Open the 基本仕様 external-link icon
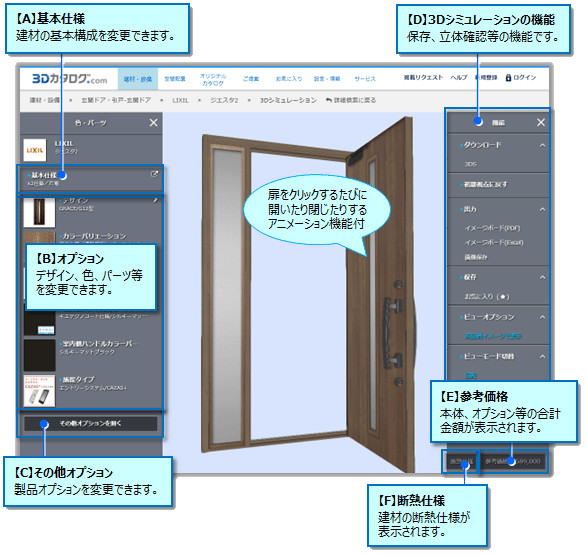 point(154,174)
